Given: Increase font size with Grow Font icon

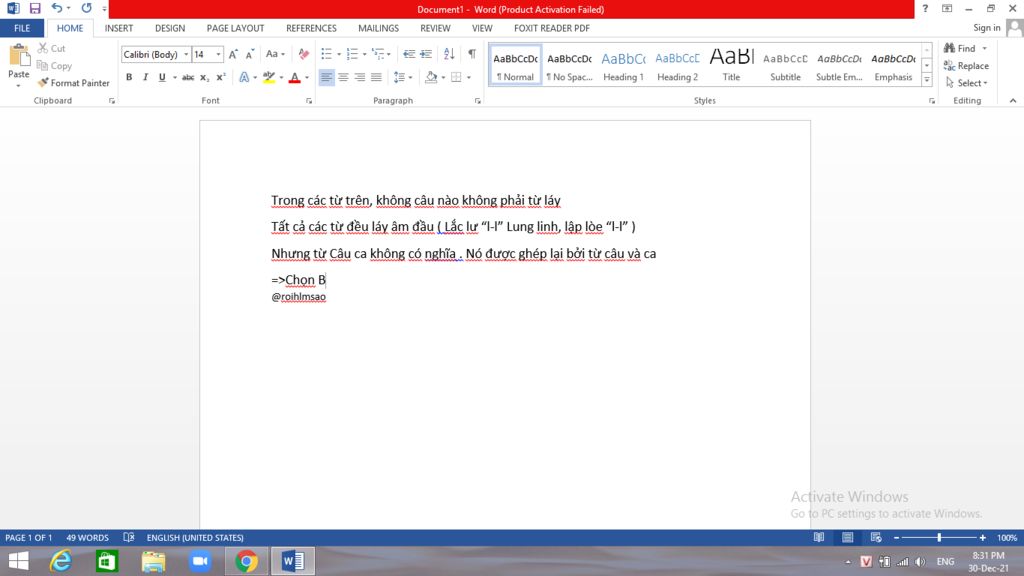Looking at the screenshot, I should pos(233,54).
